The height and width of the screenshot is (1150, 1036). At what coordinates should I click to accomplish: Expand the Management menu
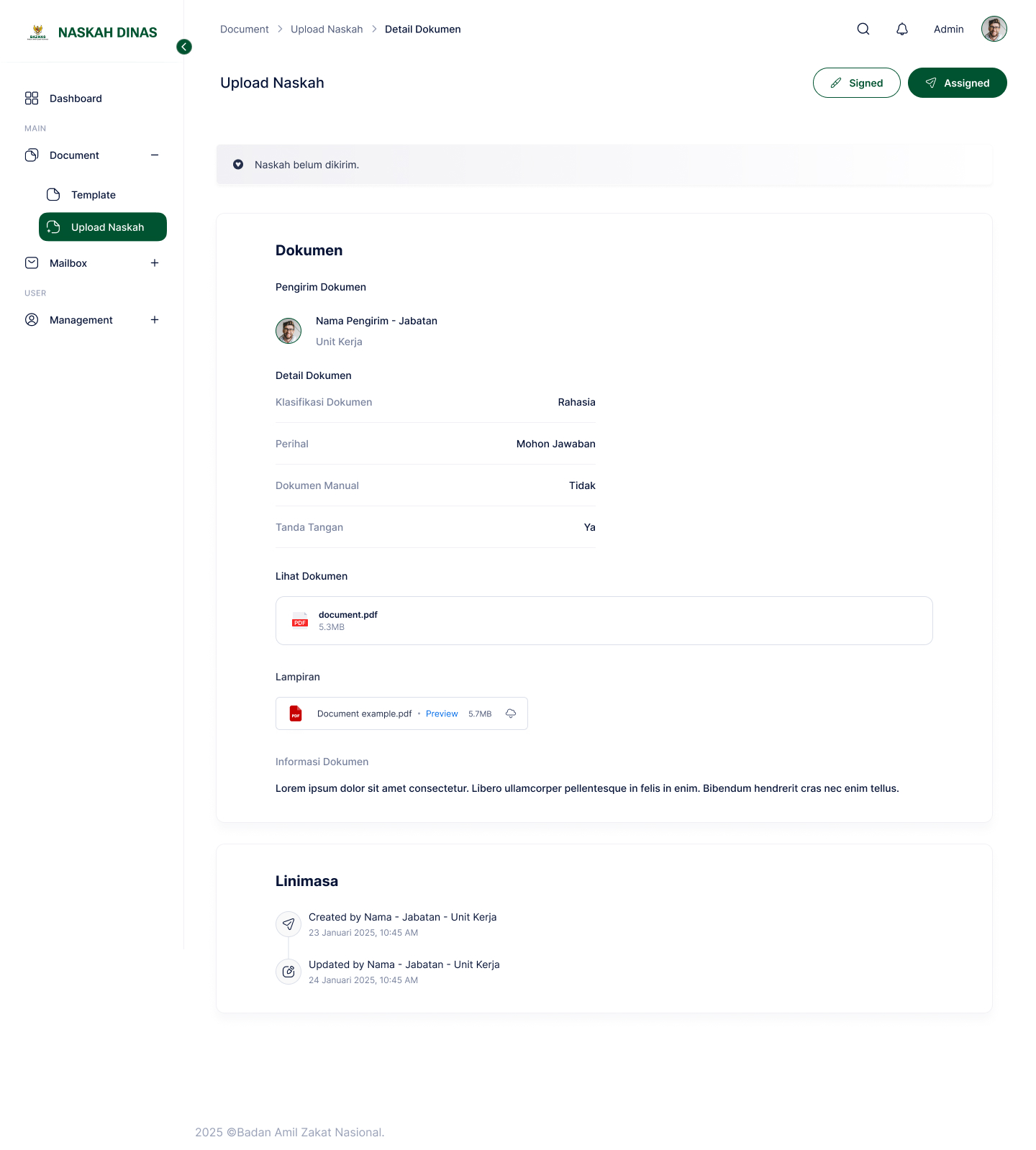(x=155, y=320)
